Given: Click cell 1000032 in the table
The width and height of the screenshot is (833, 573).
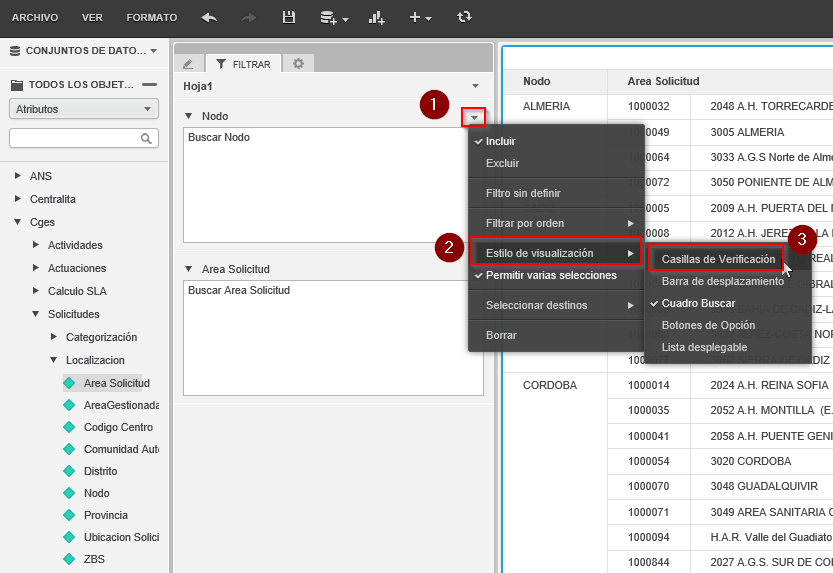Looking at the screenshot, I should tap(649, 106).
